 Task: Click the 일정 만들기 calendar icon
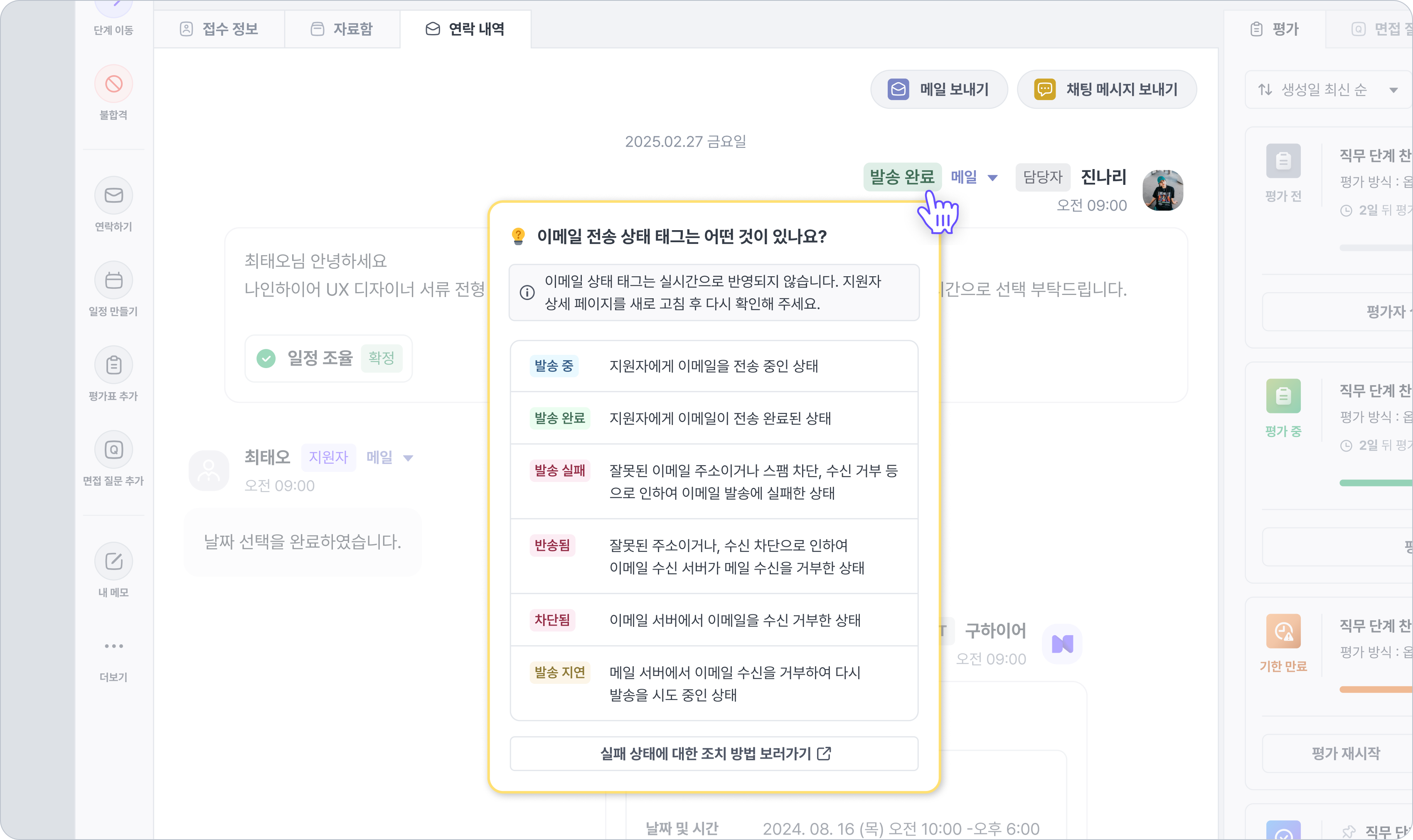pyautogui.click(x=114, y=280)
